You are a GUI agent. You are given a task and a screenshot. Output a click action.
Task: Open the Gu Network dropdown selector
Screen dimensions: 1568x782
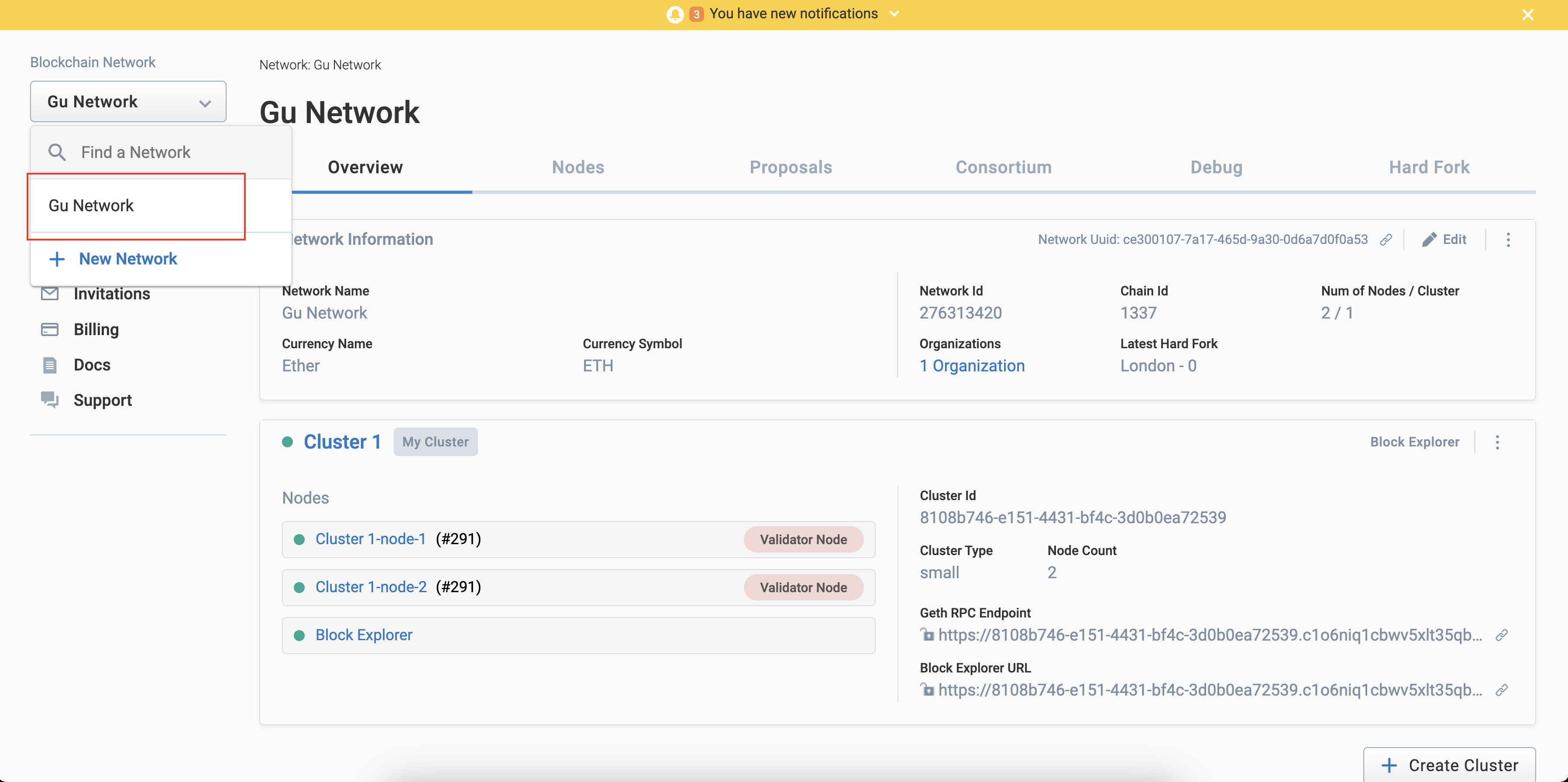coord(128,102)
